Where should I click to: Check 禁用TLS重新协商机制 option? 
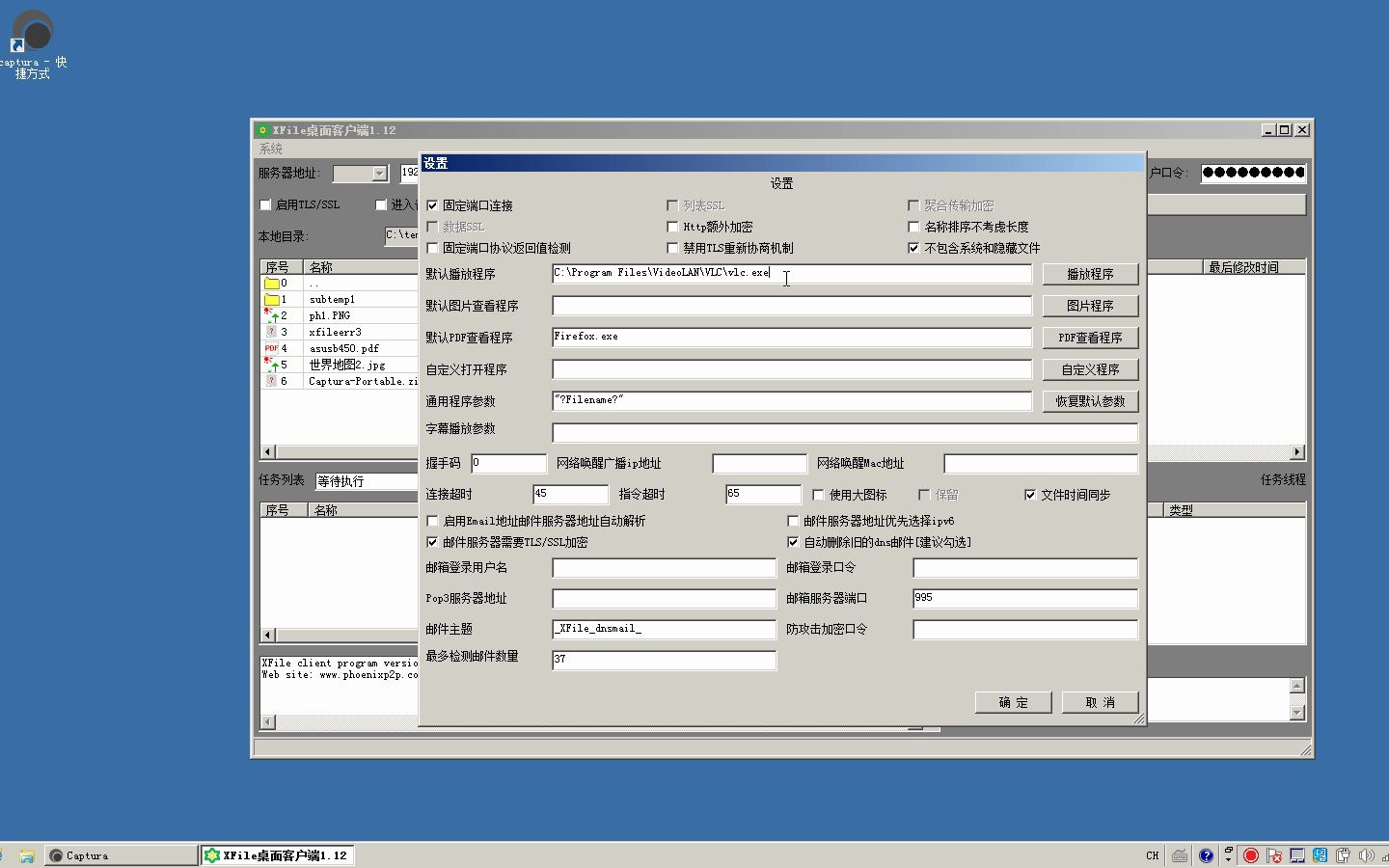coord(673,248)
